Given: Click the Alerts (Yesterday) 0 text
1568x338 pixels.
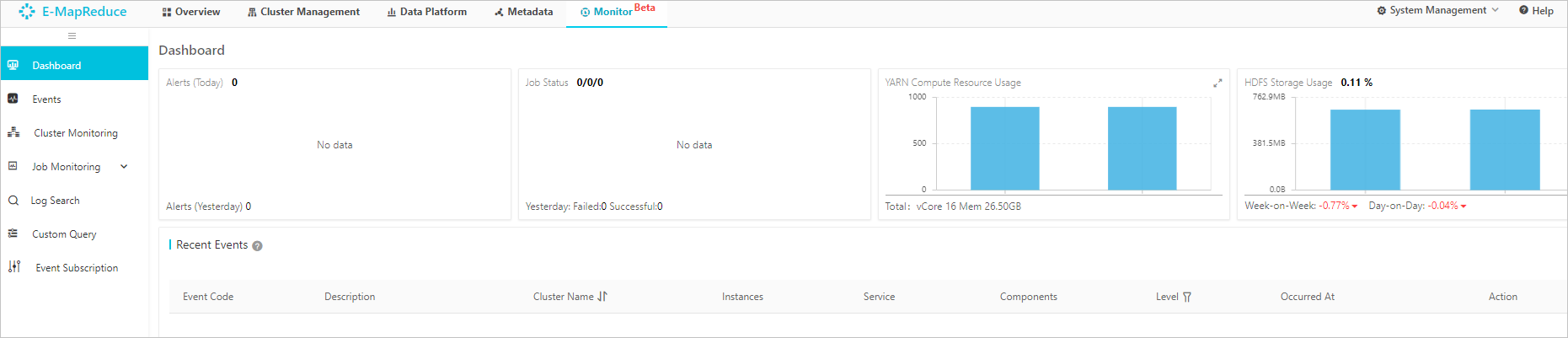Looking at the screenshot, I should click(208, 207).
